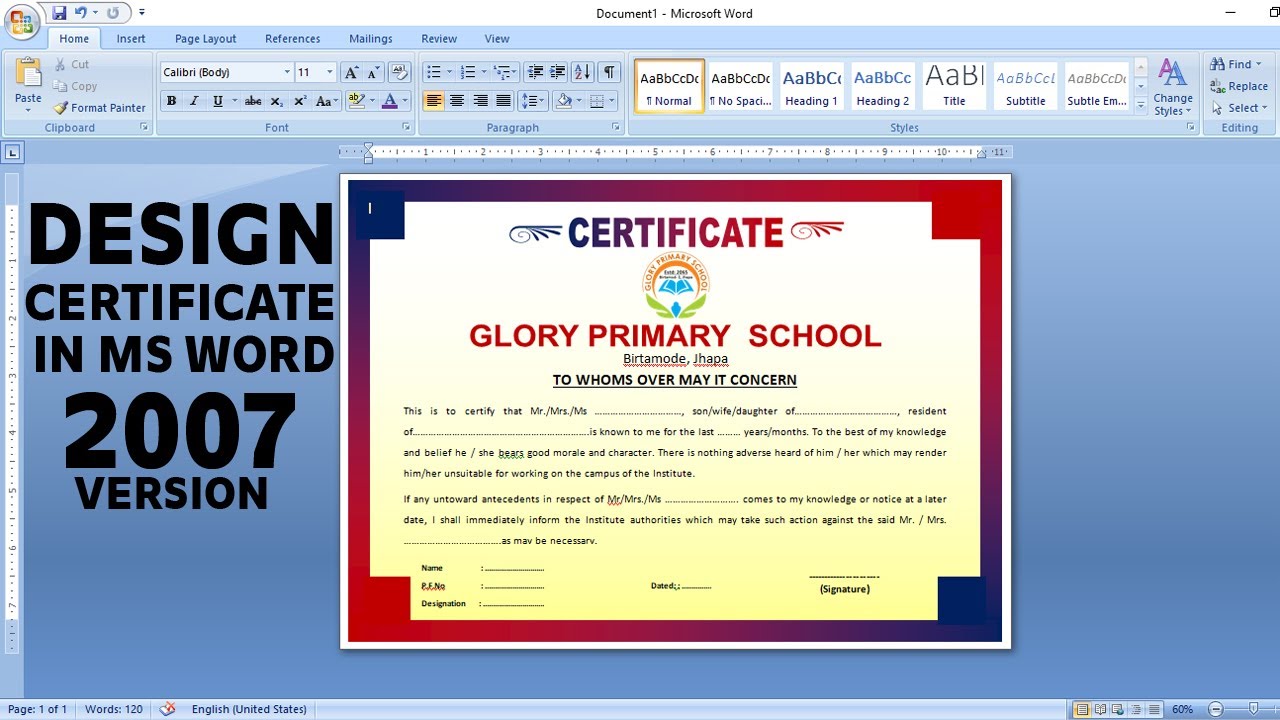Screen dimensions: 1280x720
Task: Select the Format Painter tool
Action: [99, 108]
